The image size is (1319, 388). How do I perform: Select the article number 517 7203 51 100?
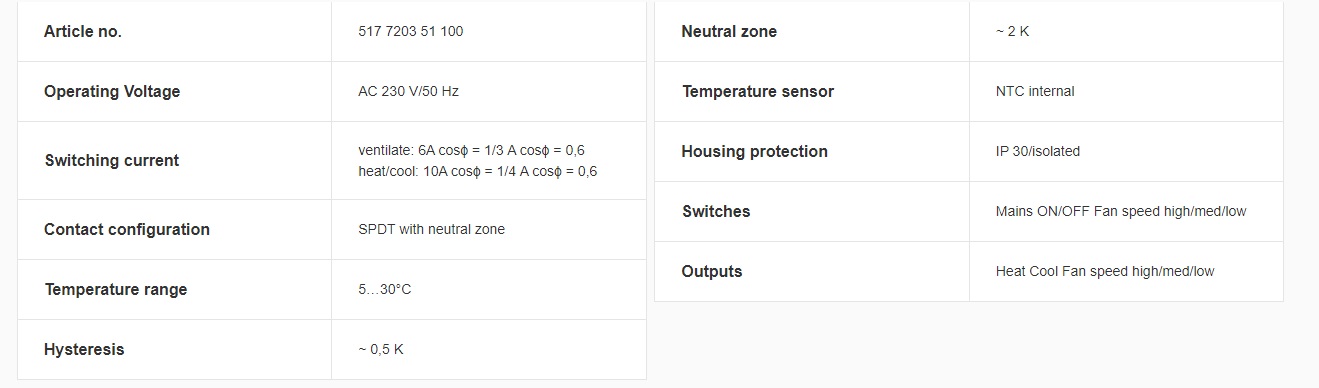(410, 31)
